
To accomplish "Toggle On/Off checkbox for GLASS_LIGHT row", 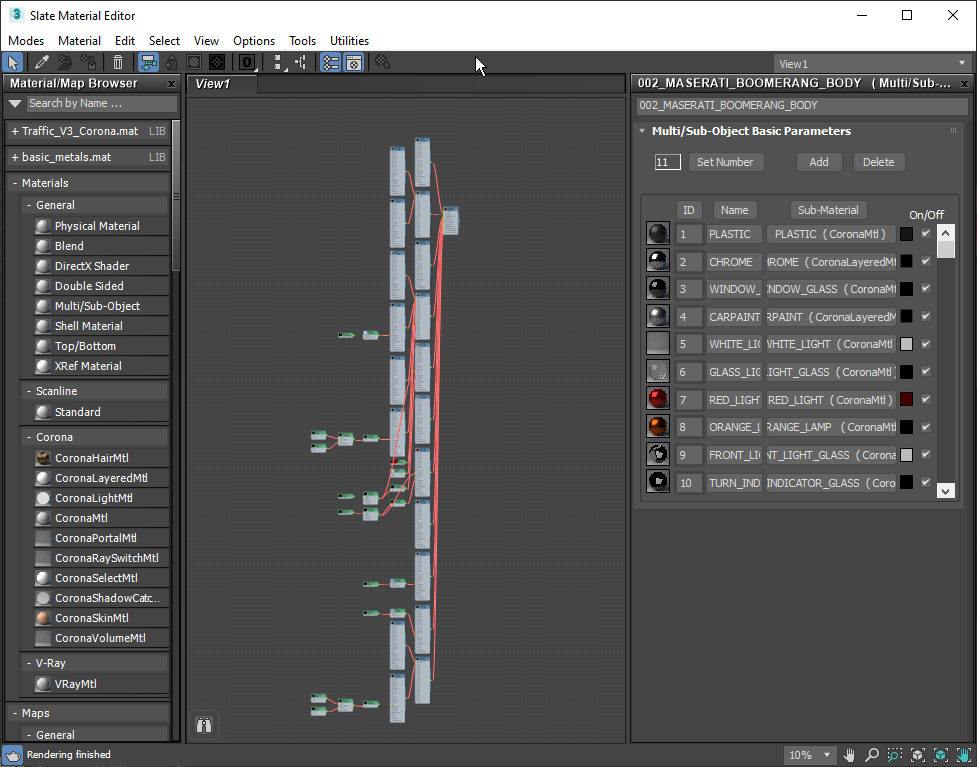I will (x=926, y=371).
